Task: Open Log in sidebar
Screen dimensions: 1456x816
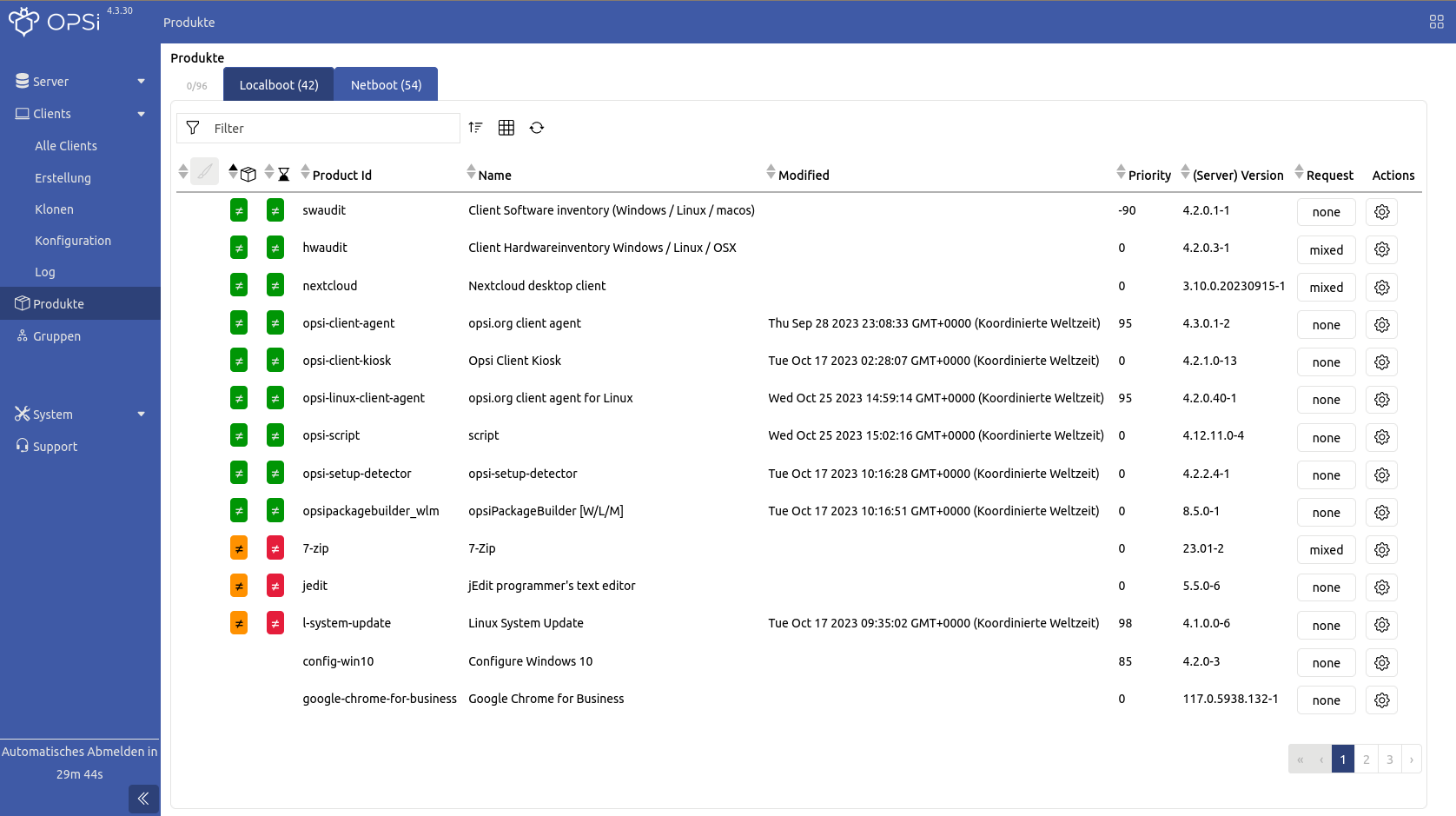Action: click(x=45, y=272)
